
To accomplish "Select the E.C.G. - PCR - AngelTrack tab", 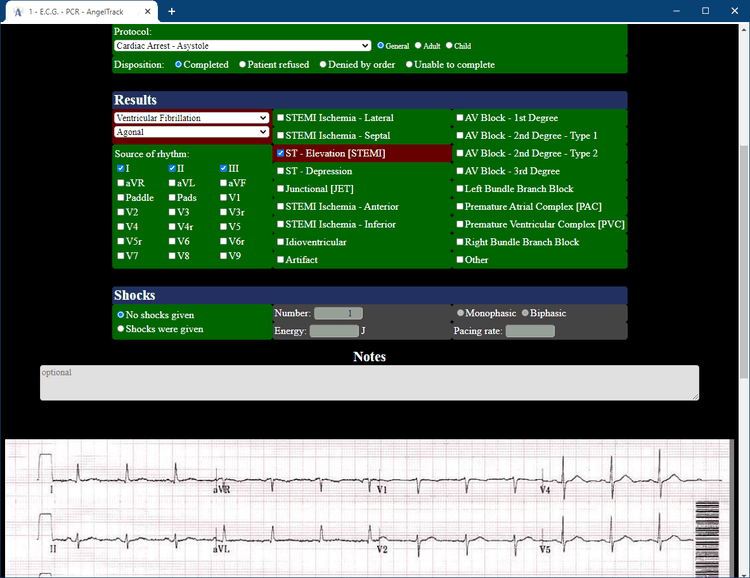I will pyautogui.click(x=81, y=11).
